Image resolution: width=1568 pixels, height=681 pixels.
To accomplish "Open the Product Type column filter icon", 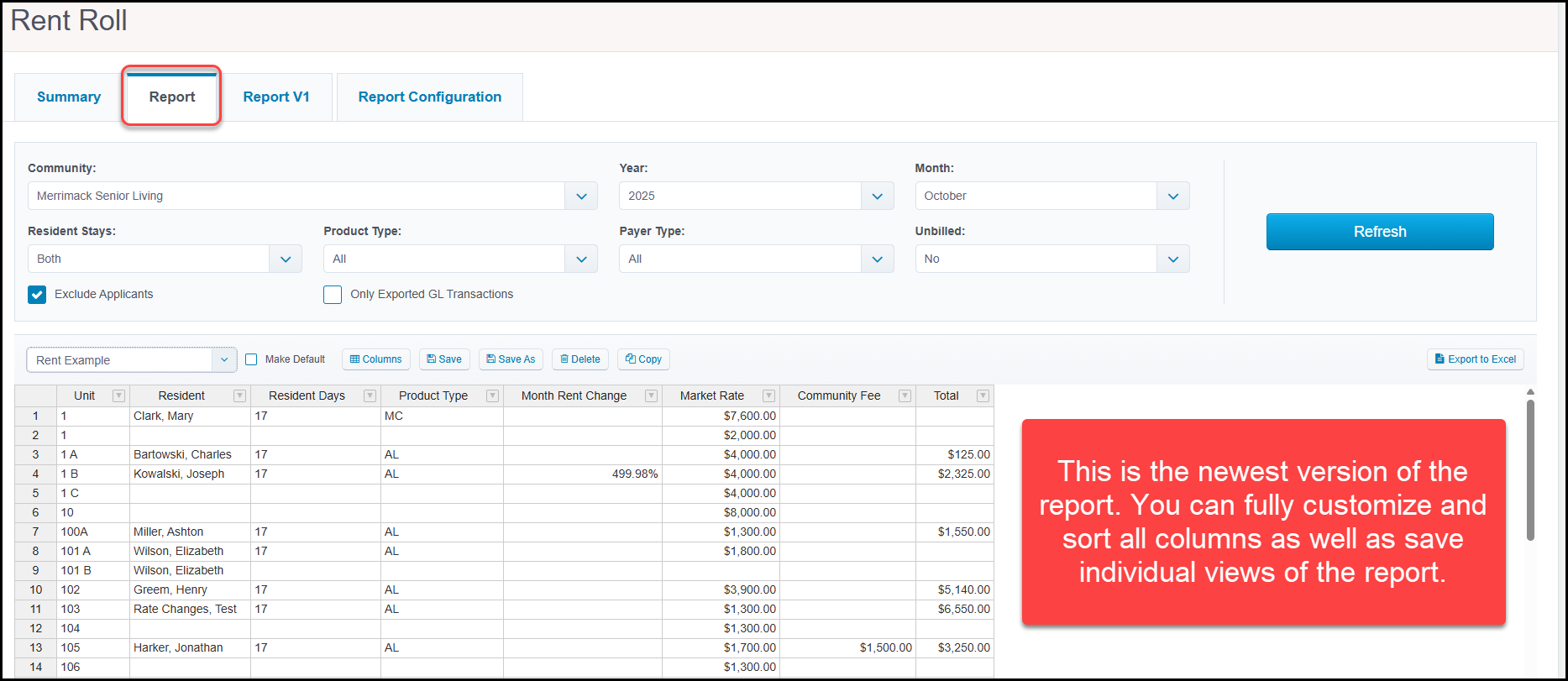I will (x=493, y=396).
